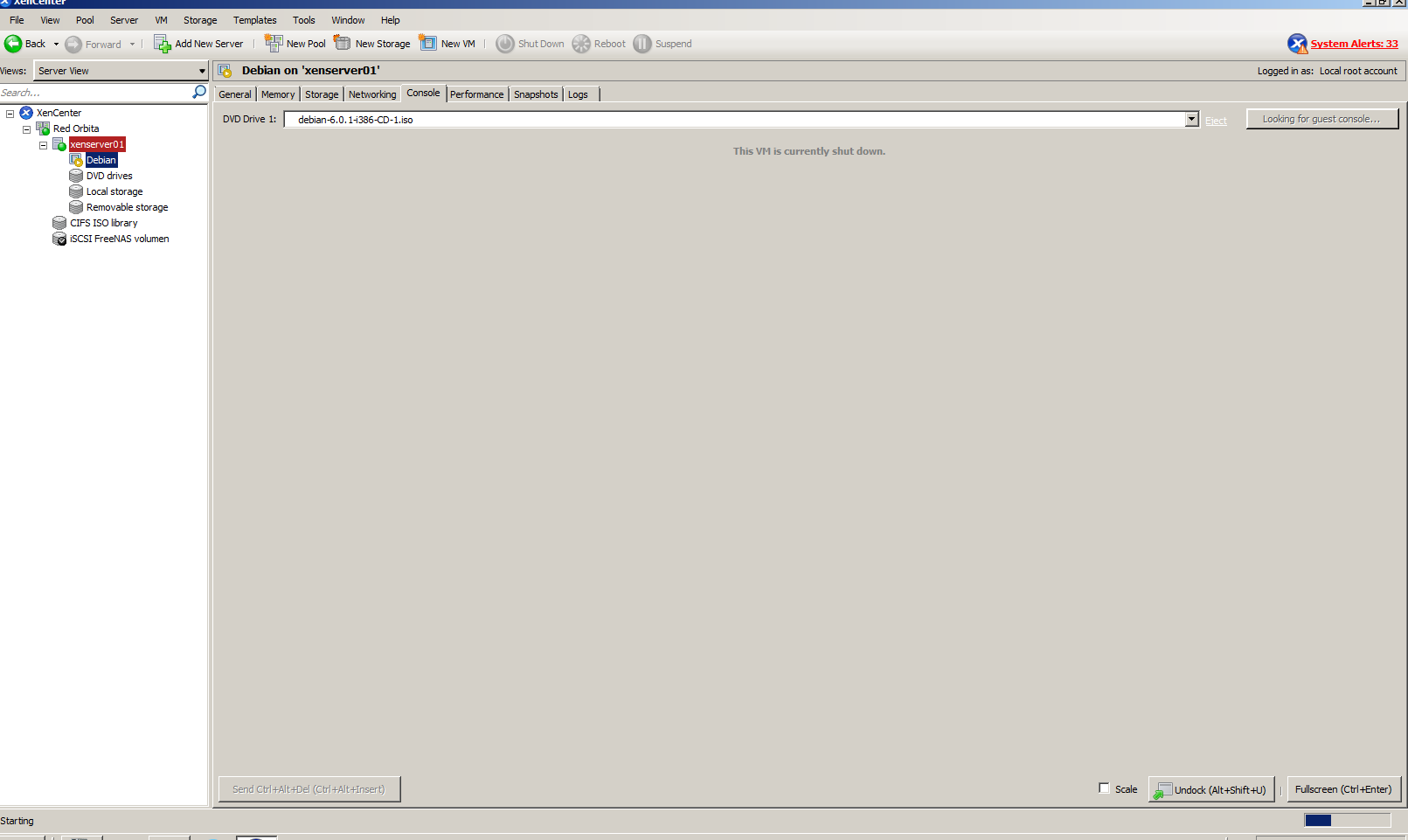
Task: Switch to the Performance tab
Action: (476, 94)
